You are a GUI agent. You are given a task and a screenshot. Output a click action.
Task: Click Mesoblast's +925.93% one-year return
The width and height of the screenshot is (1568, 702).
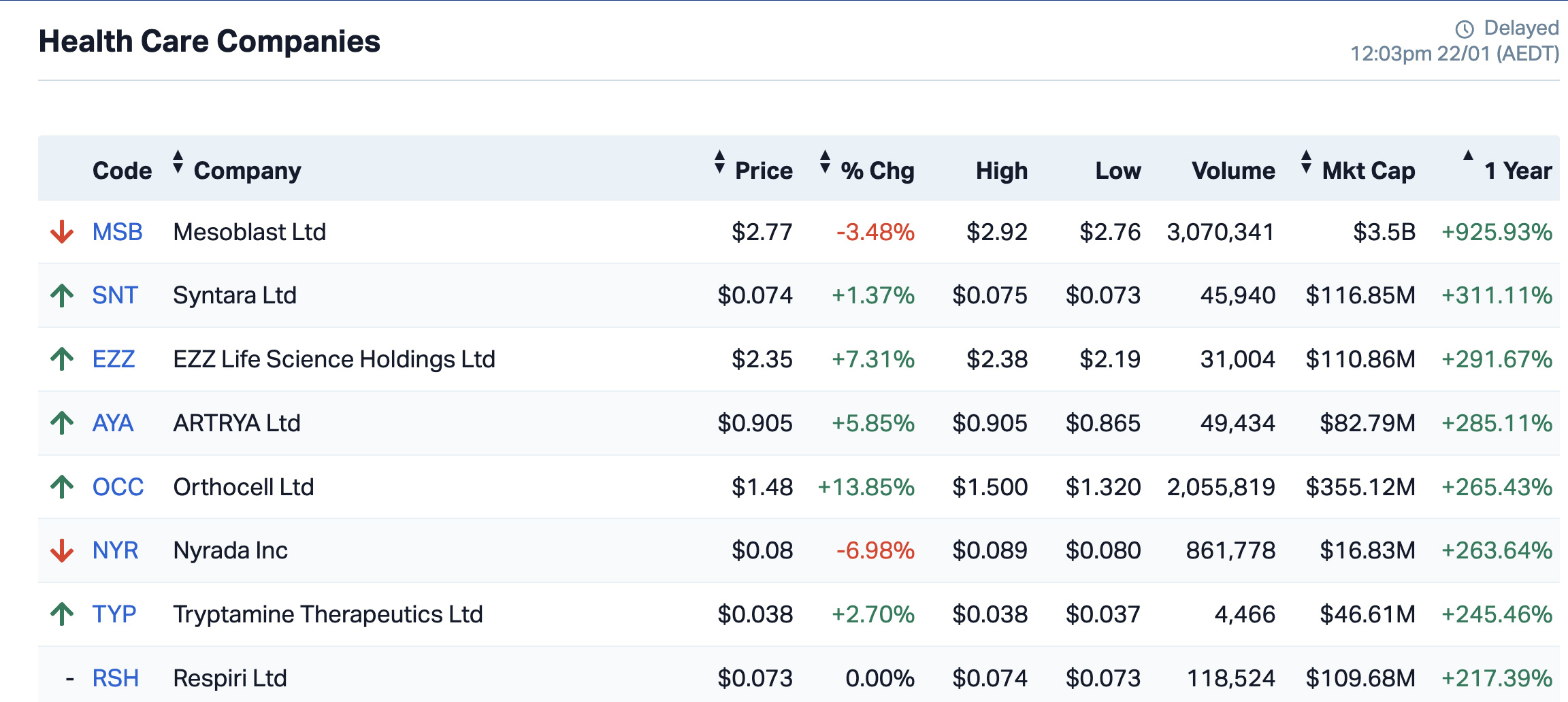1497,232
